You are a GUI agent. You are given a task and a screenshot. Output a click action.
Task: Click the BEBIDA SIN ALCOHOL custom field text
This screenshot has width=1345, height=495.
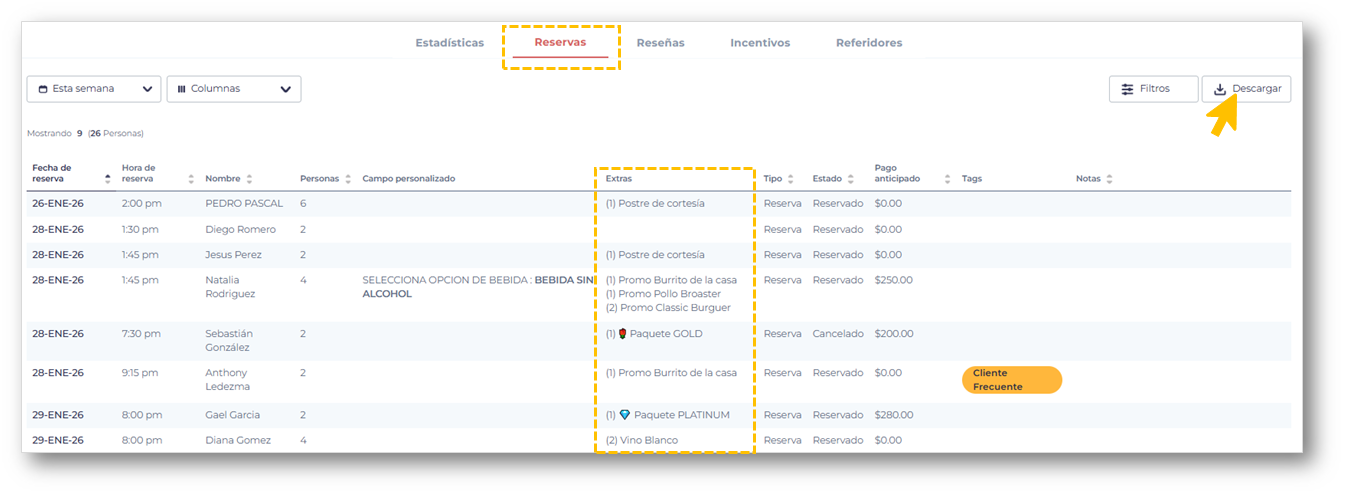pos(478,287)
